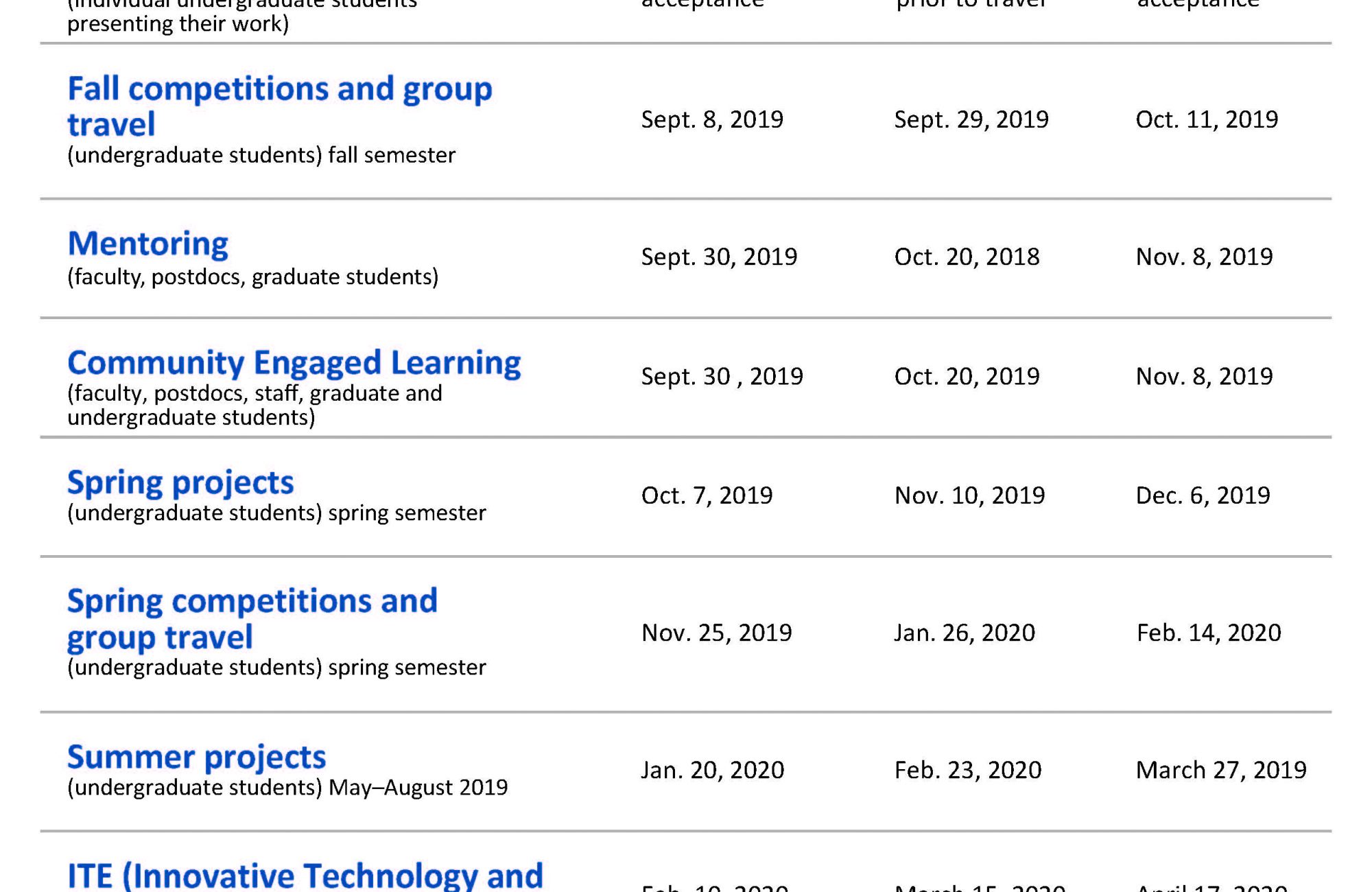Click the Nov. 25, 2019 date
The height and width of the screenshot is (892, 1372).
pos(716,633)
